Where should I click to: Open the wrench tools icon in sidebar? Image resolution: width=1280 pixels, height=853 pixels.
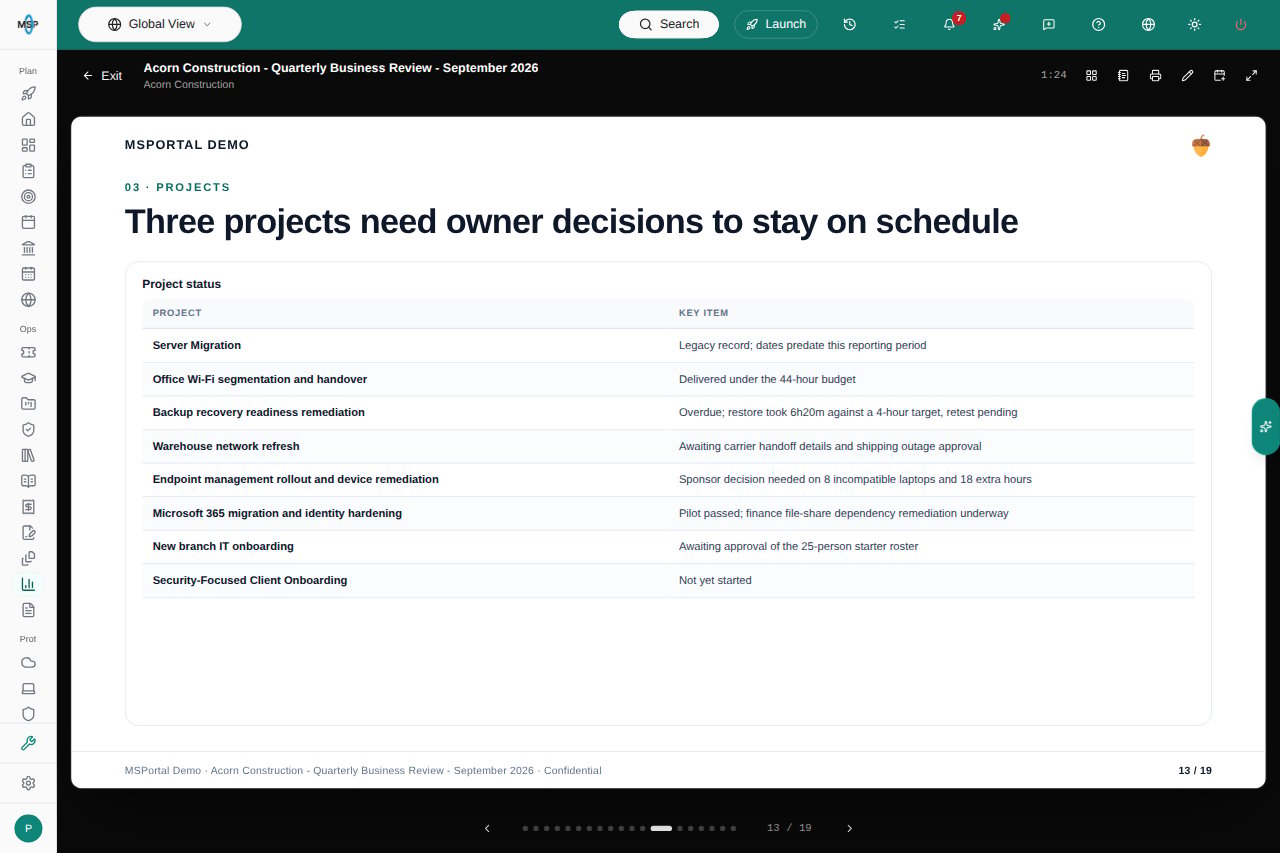(x=28, y=743)
